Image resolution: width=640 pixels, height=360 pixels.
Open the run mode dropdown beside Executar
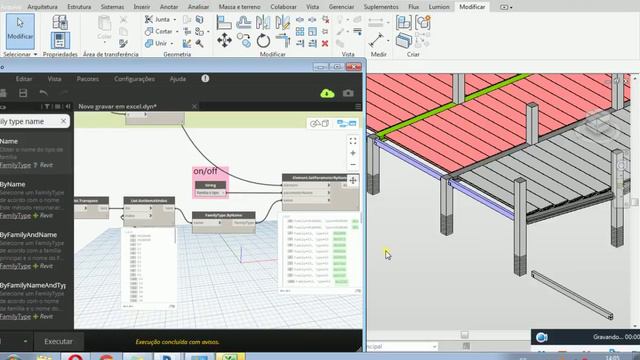pyautogui.click(x=25, y=341)
